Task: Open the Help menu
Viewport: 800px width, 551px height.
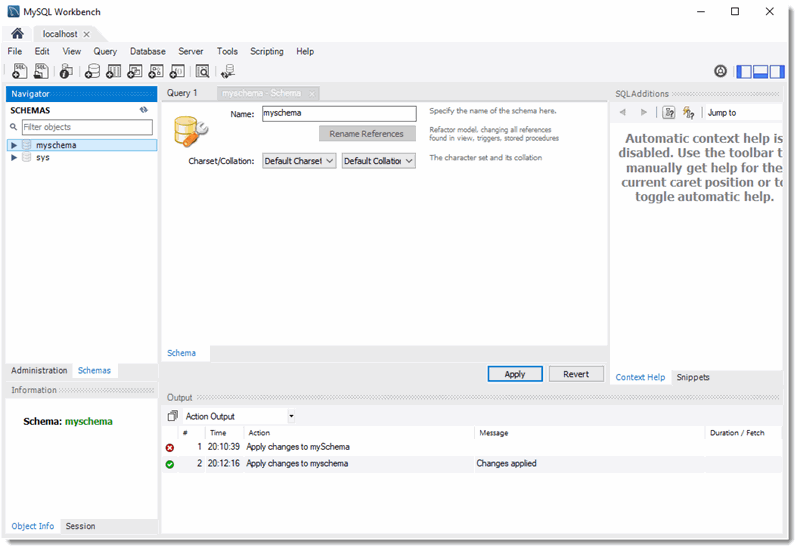Action: (305, 51)
